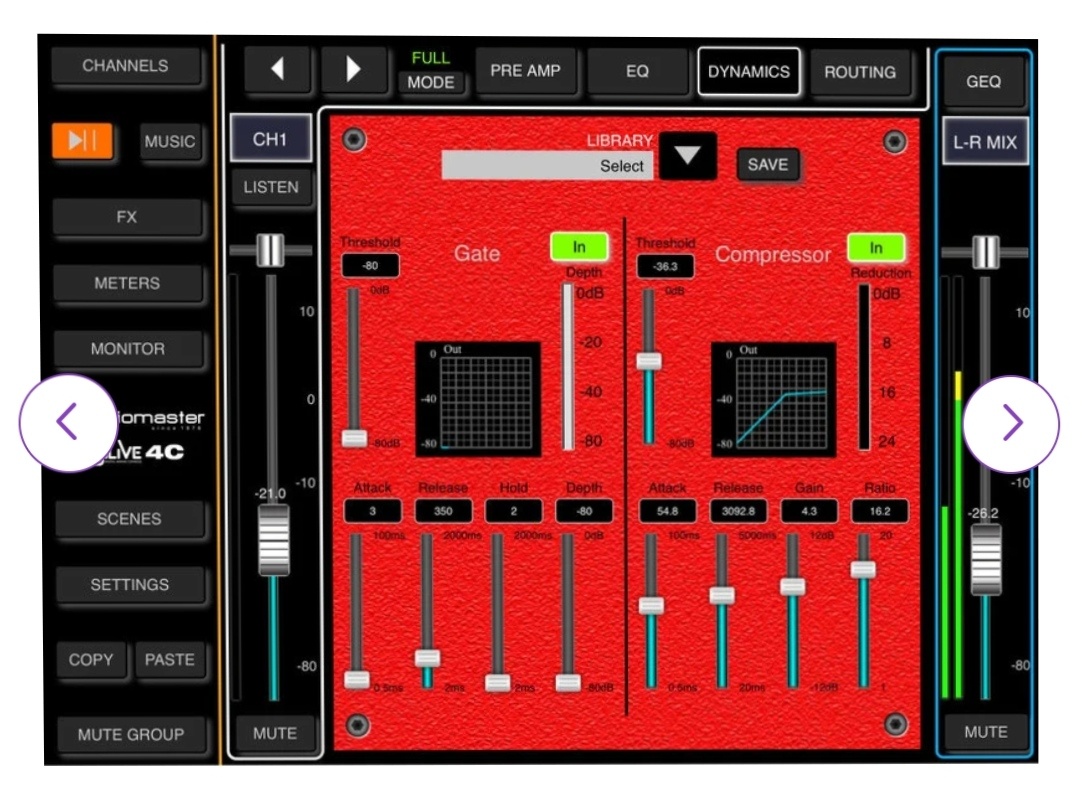This screenshot has height=809, width=1082.
Task: Click the carousel next image arrow
Action: 1011,423
